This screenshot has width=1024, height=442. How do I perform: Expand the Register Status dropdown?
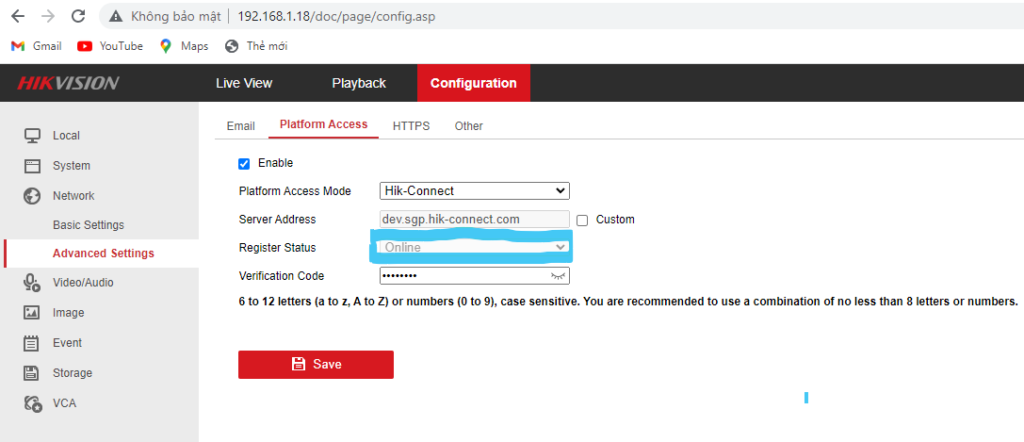pos(474,247)
